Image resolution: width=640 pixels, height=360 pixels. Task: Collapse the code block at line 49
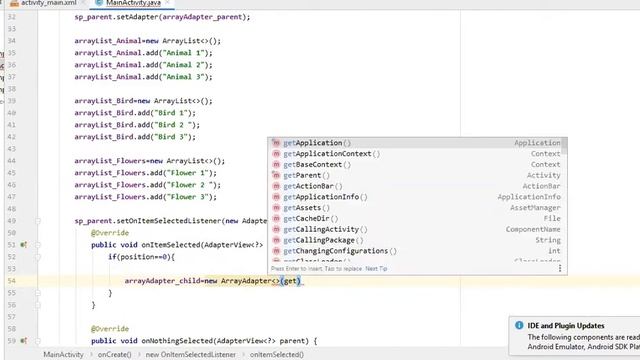[38, 221]
